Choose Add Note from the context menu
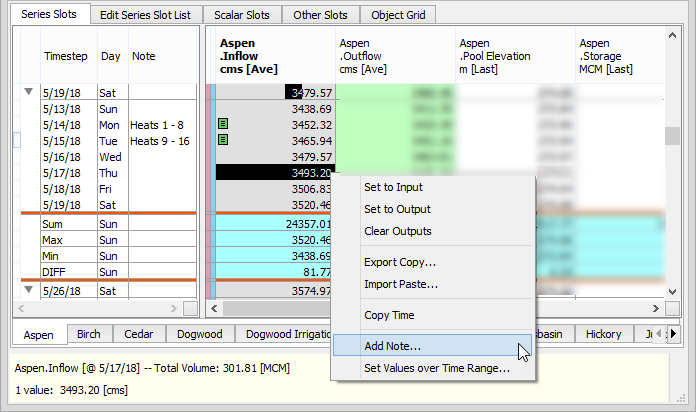Image resolution: width=696 pixels, height=412 pixels. 392,346
